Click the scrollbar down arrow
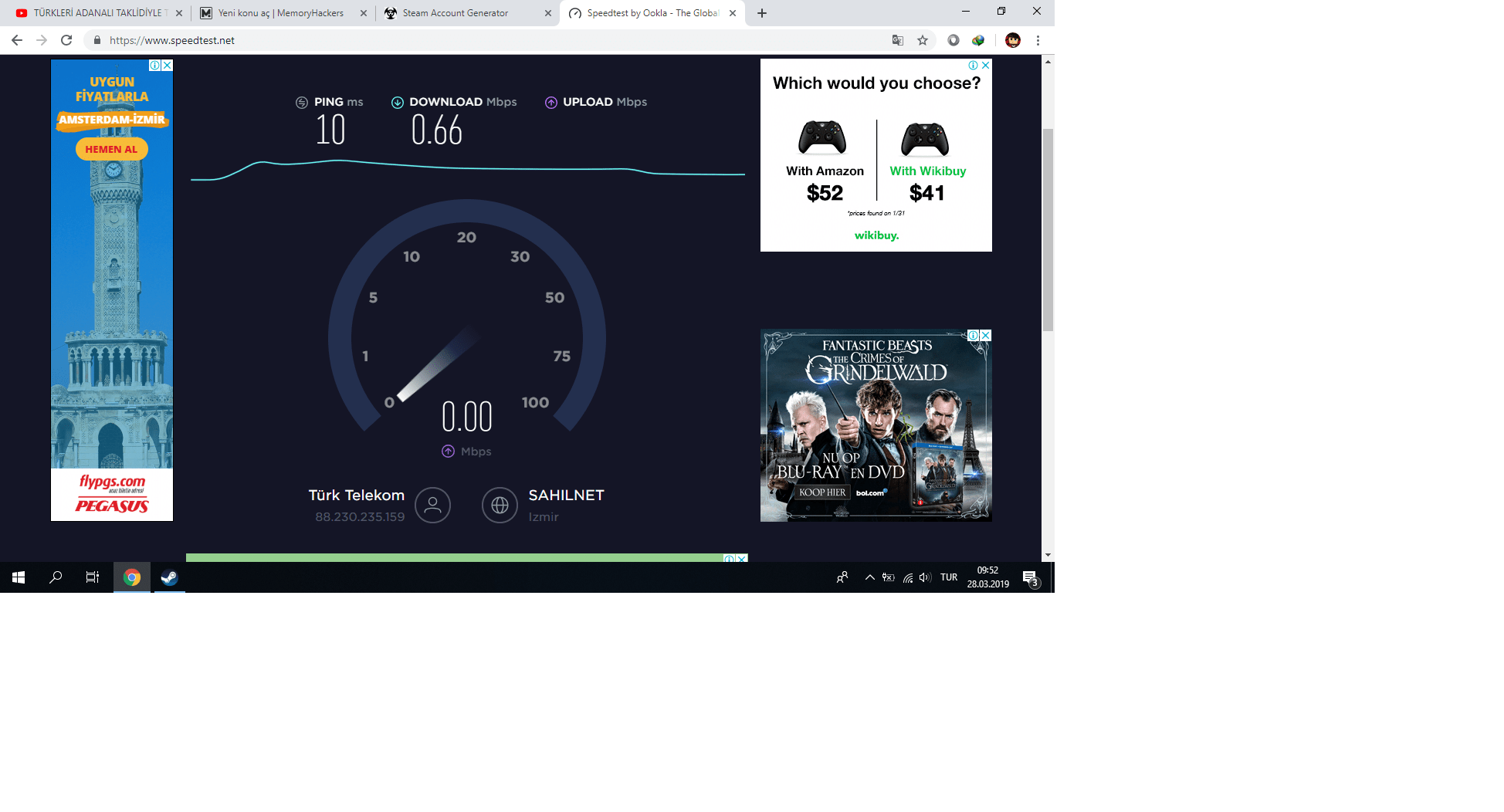The image size is (1504, 812). (x=1048, y=555)
